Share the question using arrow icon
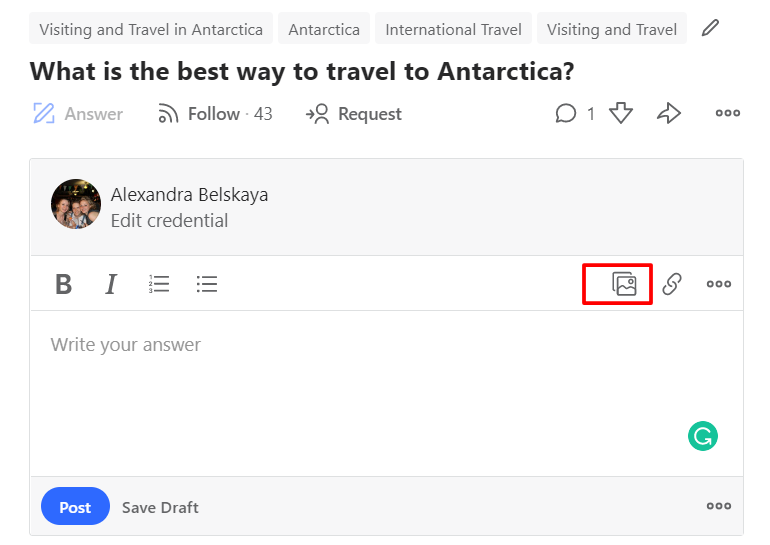 669,114
